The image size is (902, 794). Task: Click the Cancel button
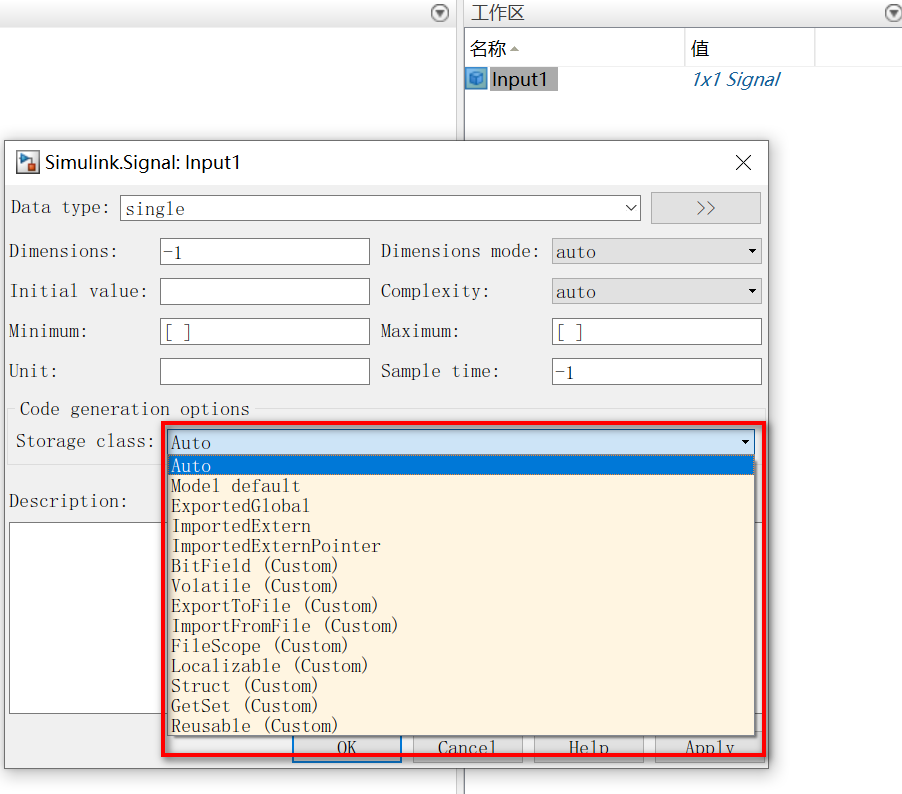coord(467,748)
